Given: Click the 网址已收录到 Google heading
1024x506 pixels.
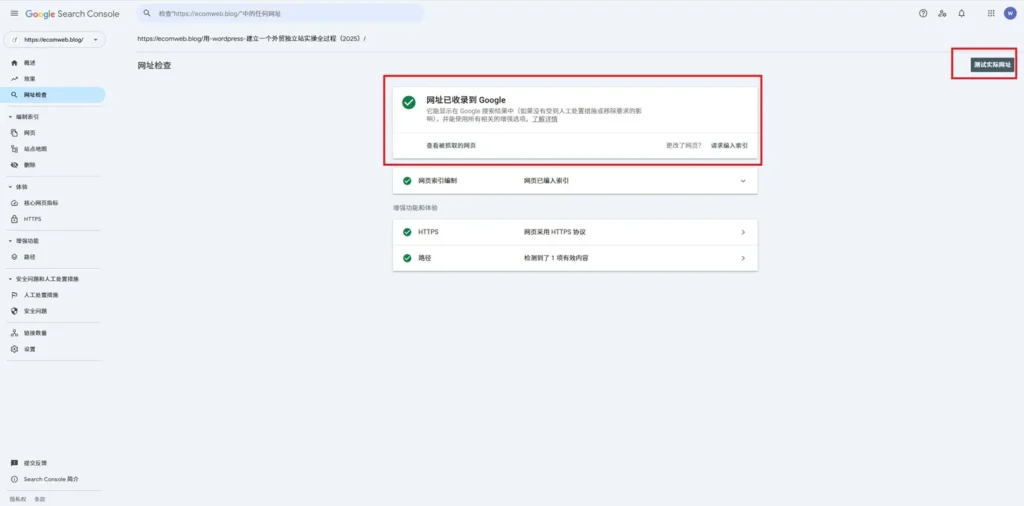Looking at the screenshot, I should tap(466, 100).
